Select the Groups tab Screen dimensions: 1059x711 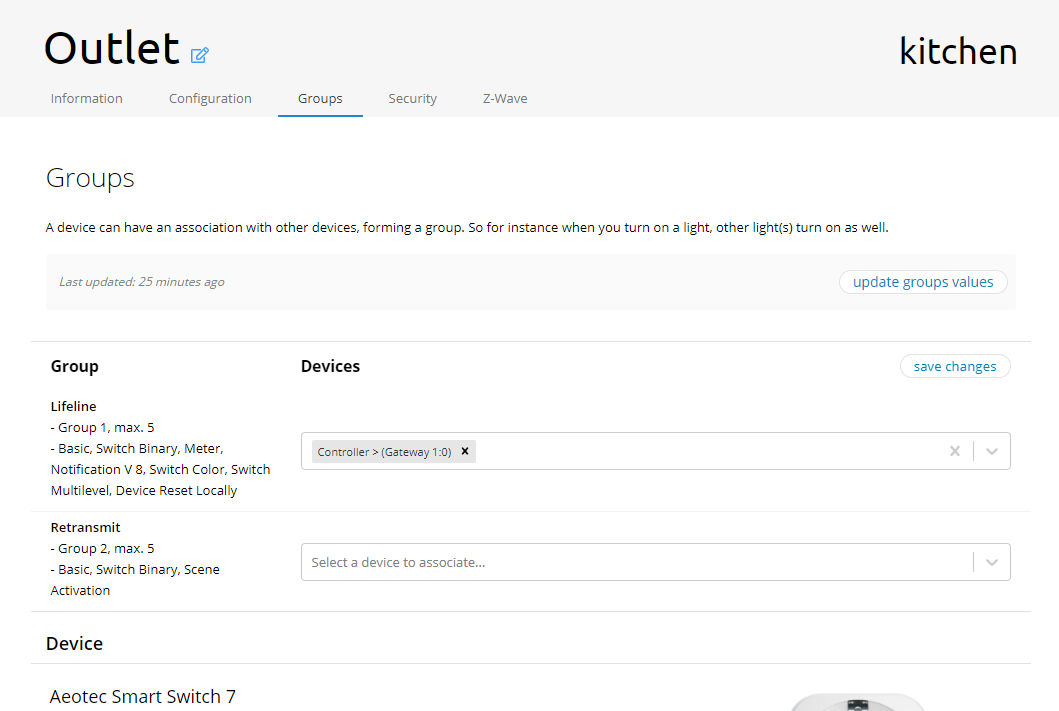tap(320, 98)
